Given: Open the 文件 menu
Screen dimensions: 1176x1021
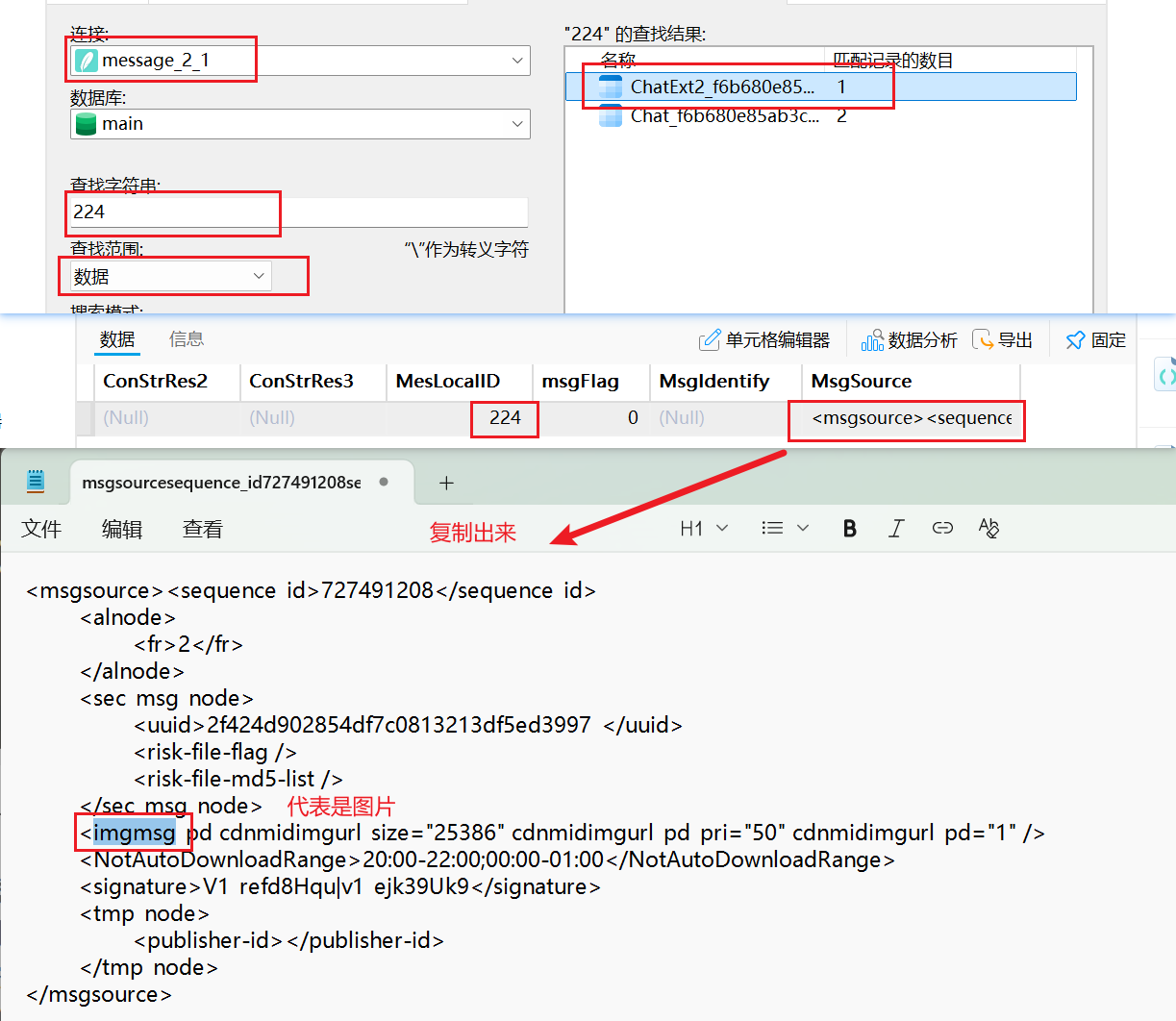Looking at the screenshot, I should tap(41, 530).
